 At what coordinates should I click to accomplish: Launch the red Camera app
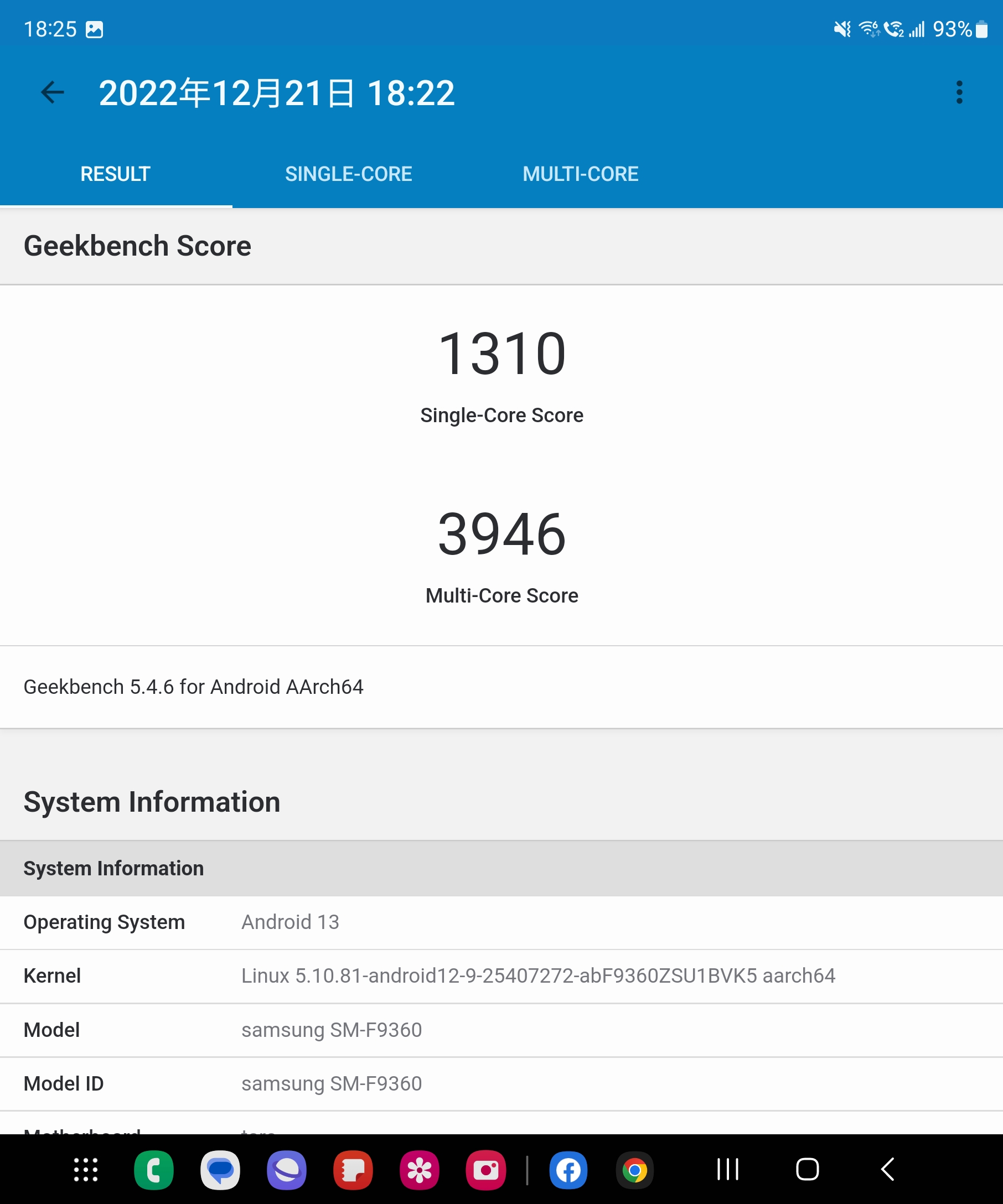(487, 1170)
